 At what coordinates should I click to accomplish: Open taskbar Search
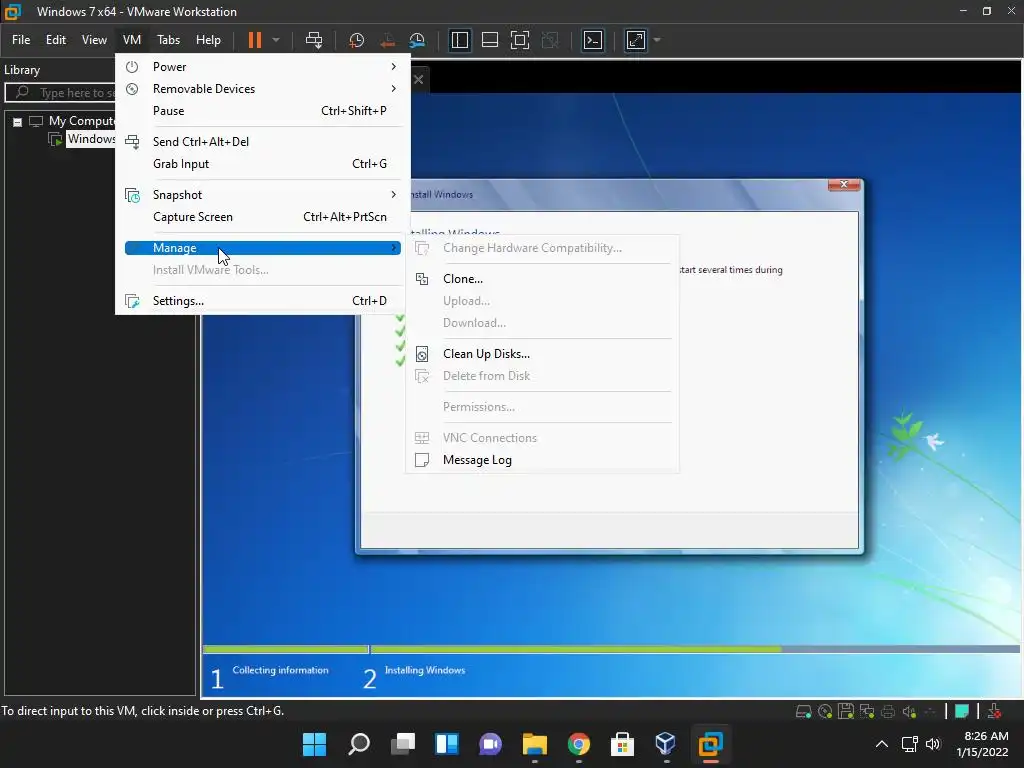coord(359,744)
